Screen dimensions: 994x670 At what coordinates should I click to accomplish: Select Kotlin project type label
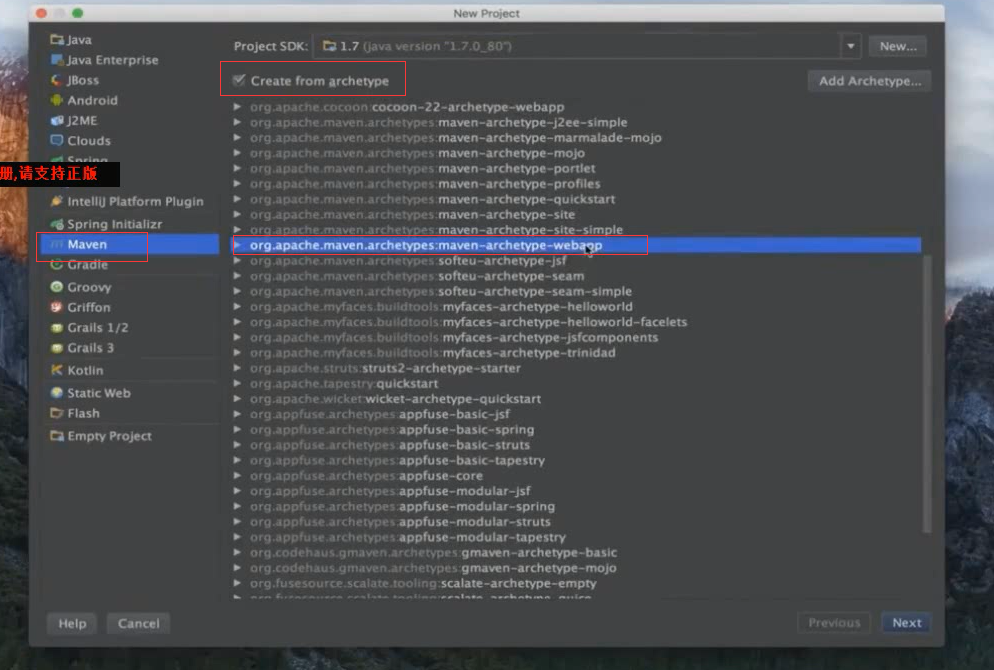[85, 370]
